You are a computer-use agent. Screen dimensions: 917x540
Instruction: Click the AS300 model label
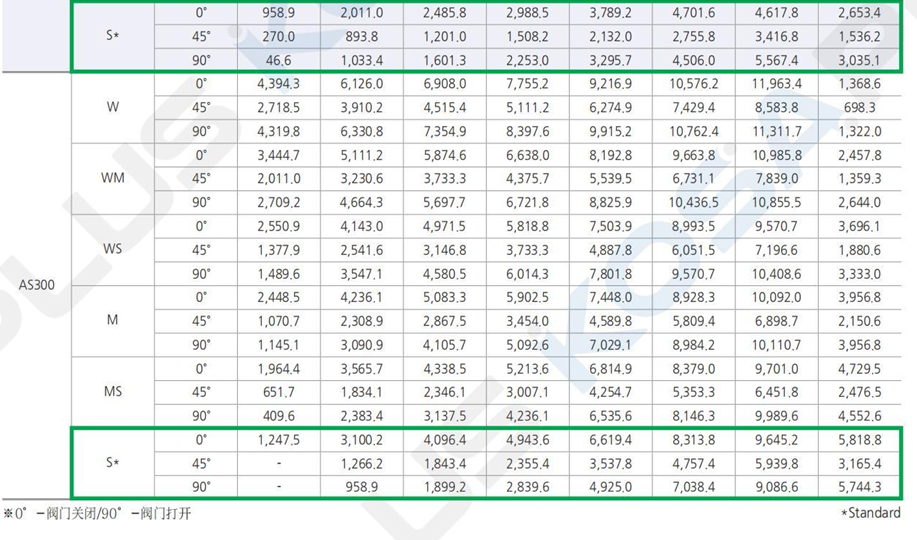[x=36, y=284]
